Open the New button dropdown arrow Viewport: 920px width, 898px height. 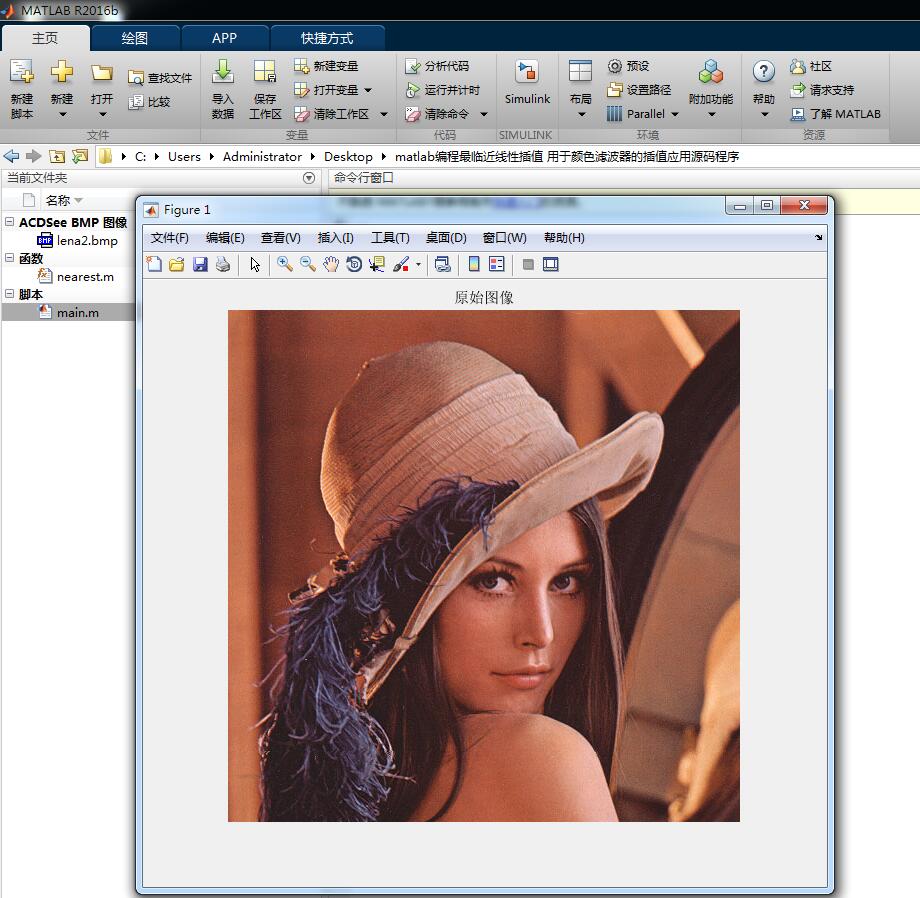(x=62, y=114)
